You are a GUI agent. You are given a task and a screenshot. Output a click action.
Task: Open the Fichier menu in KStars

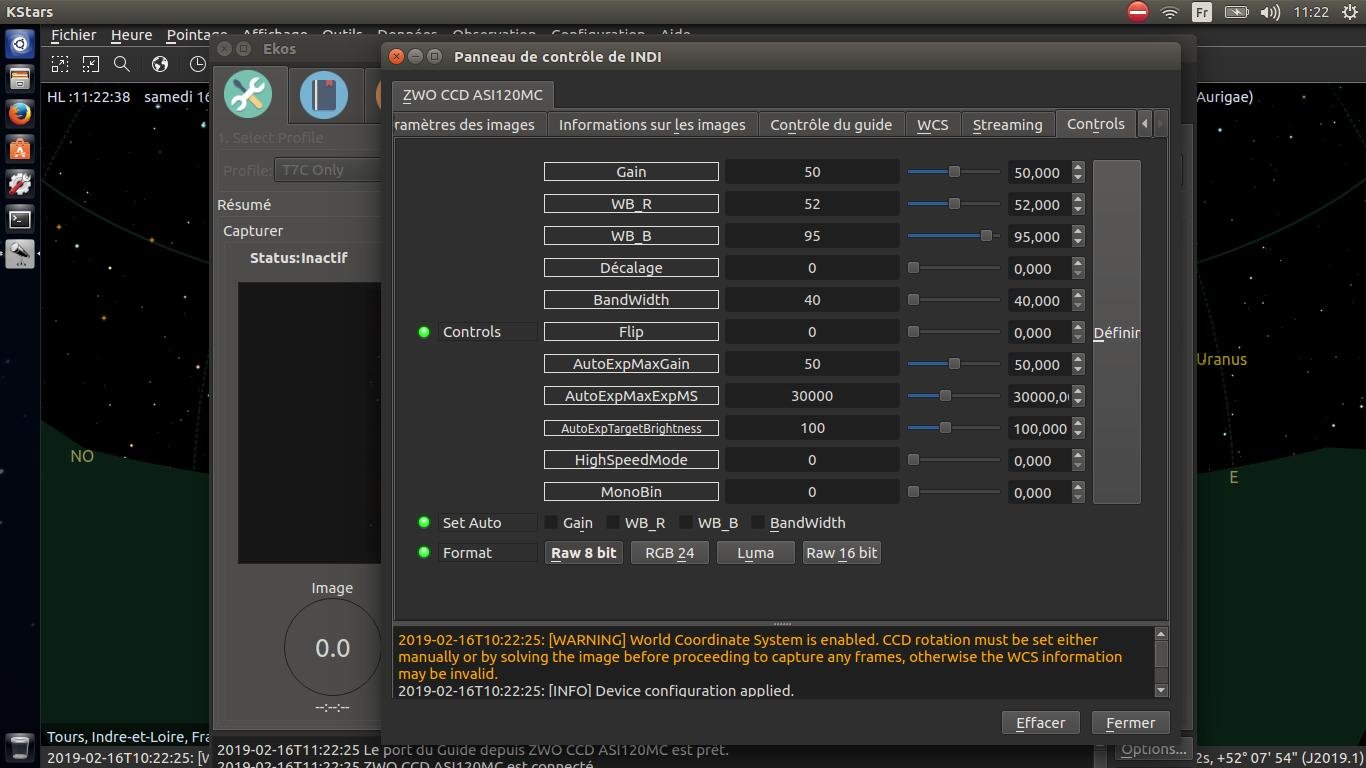pos(74,35)
